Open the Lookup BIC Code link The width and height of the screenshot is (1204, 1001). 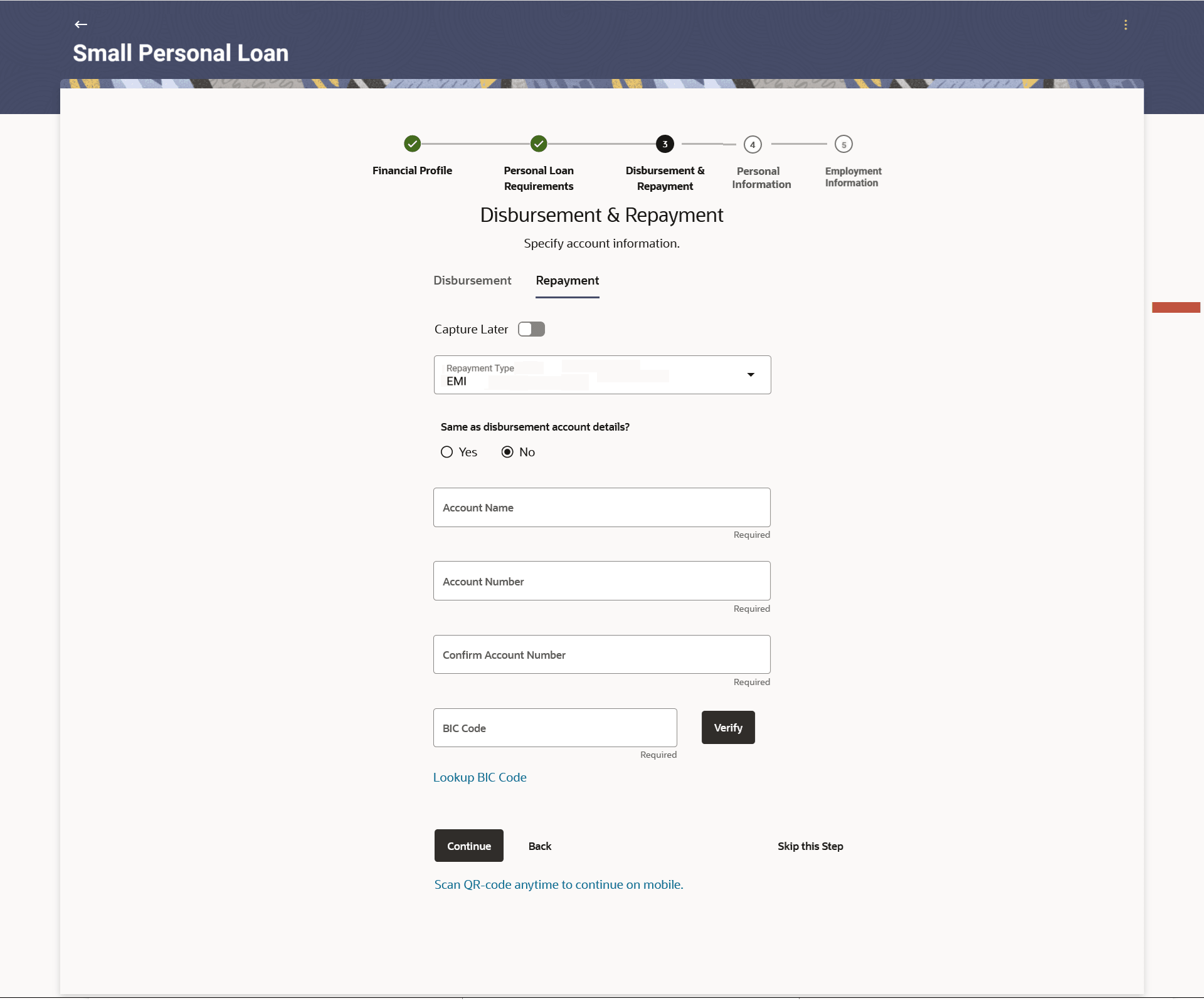[x=480, y=777]
